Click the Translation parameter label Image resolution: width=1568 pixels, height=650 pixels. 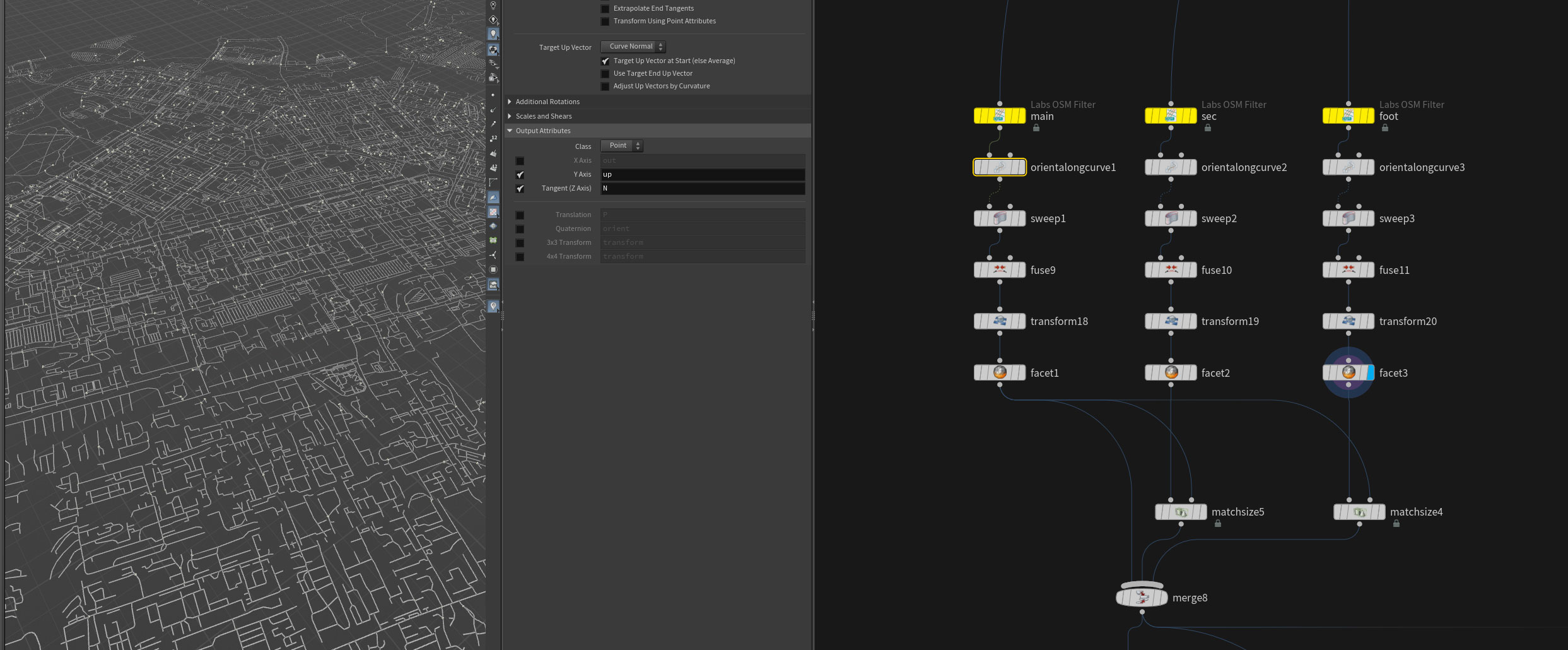(x=573, y=215)
